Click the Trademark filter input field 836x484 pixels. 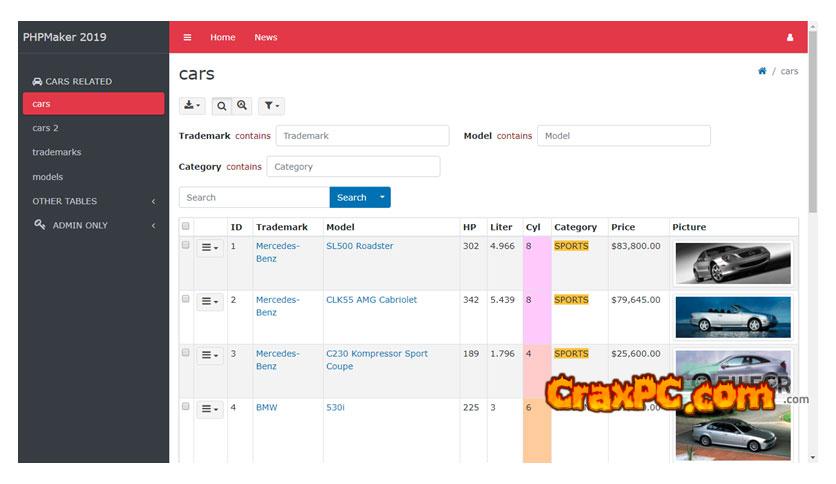pyautogui.click(x=362, y=136)
